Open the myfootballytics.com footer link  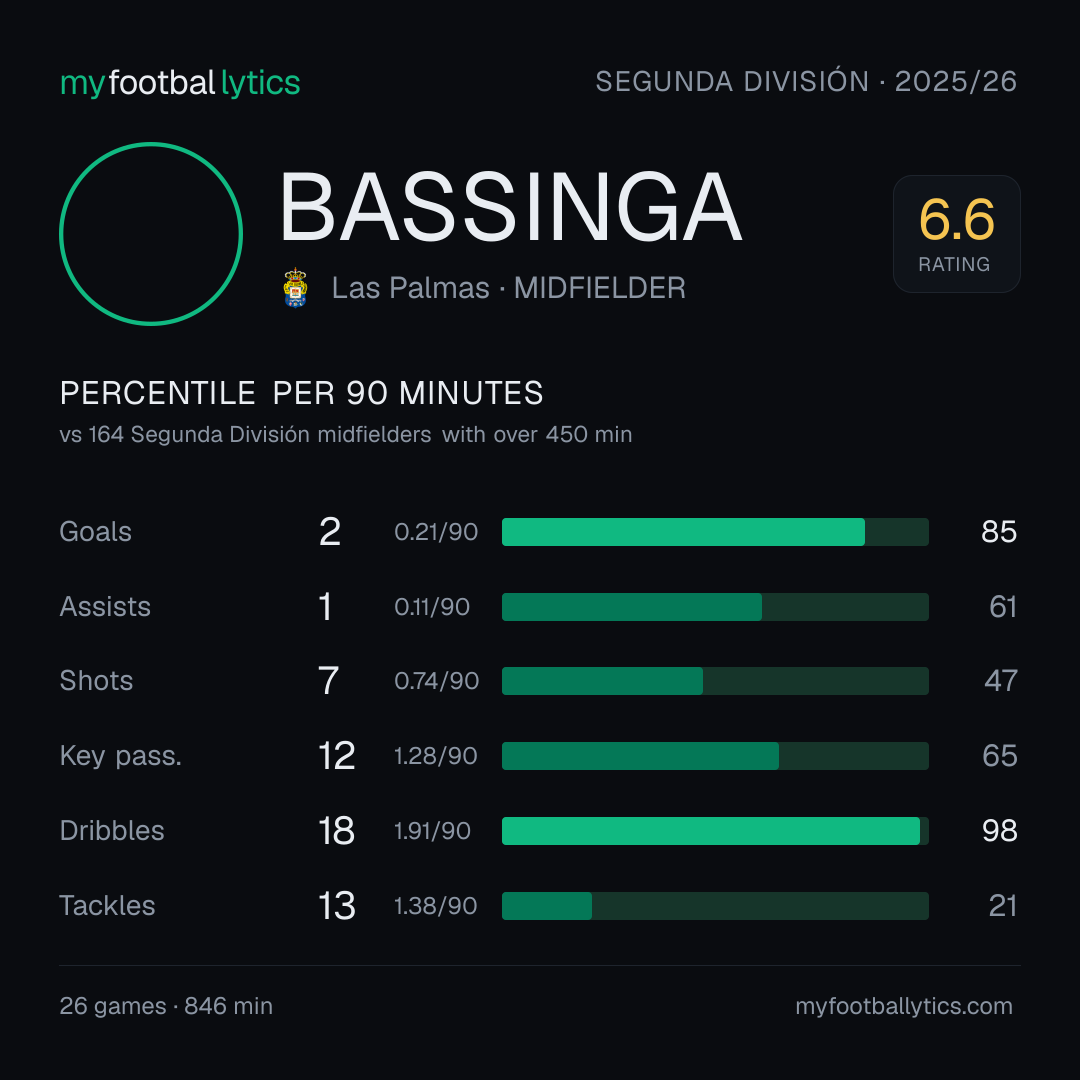[904, 1006]
